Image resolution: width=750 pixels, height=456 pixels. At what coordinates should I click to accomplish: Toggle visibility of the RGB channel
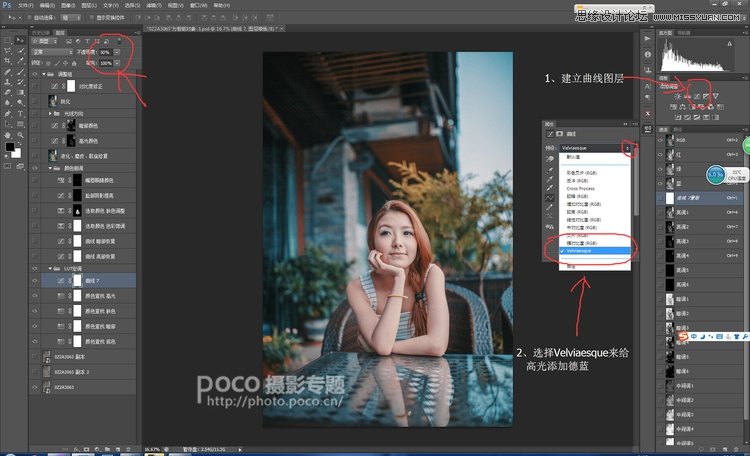click(660, 140)
